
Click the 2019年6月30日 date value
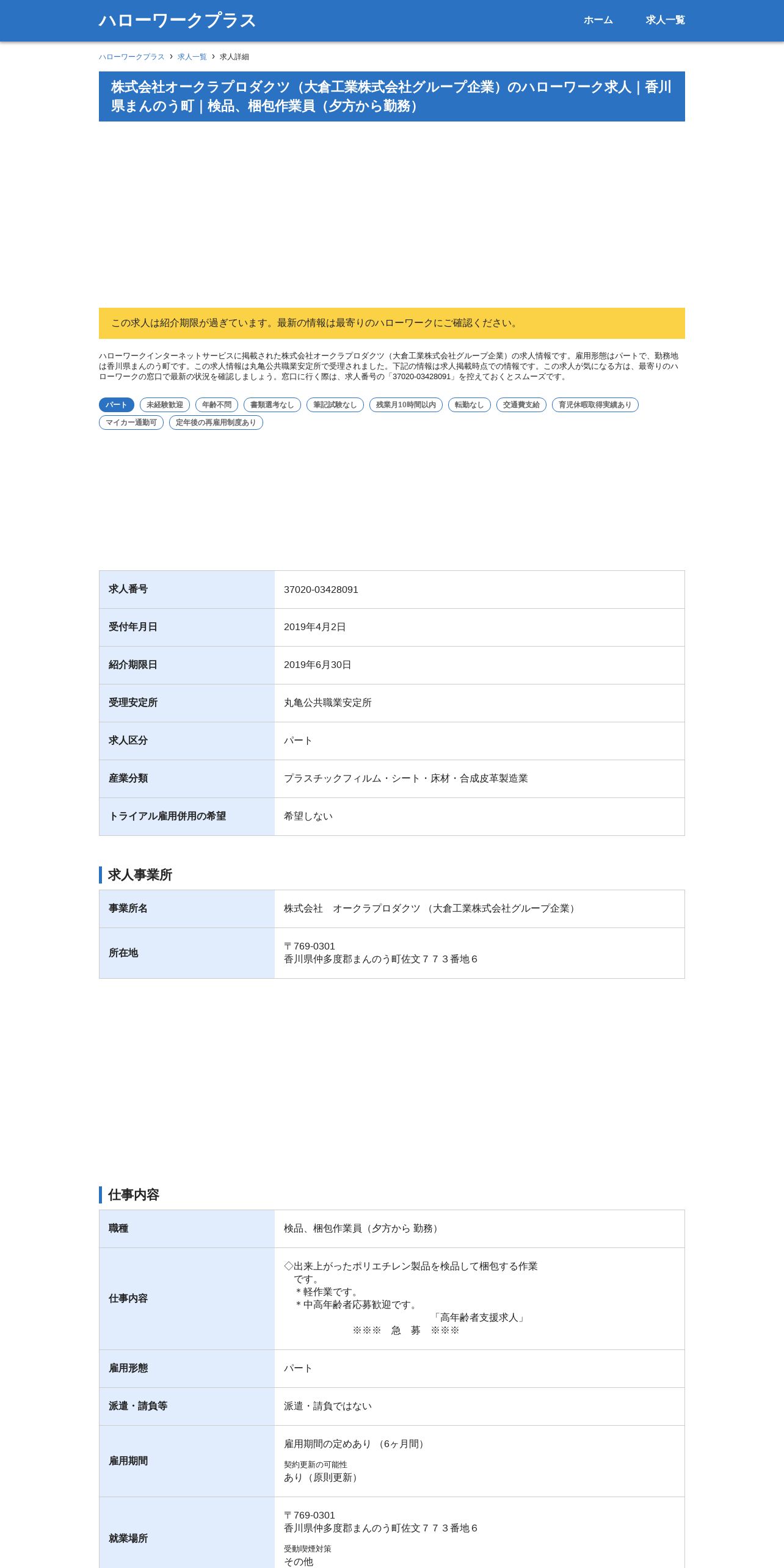pyautogui.click(x=318, y=665)
